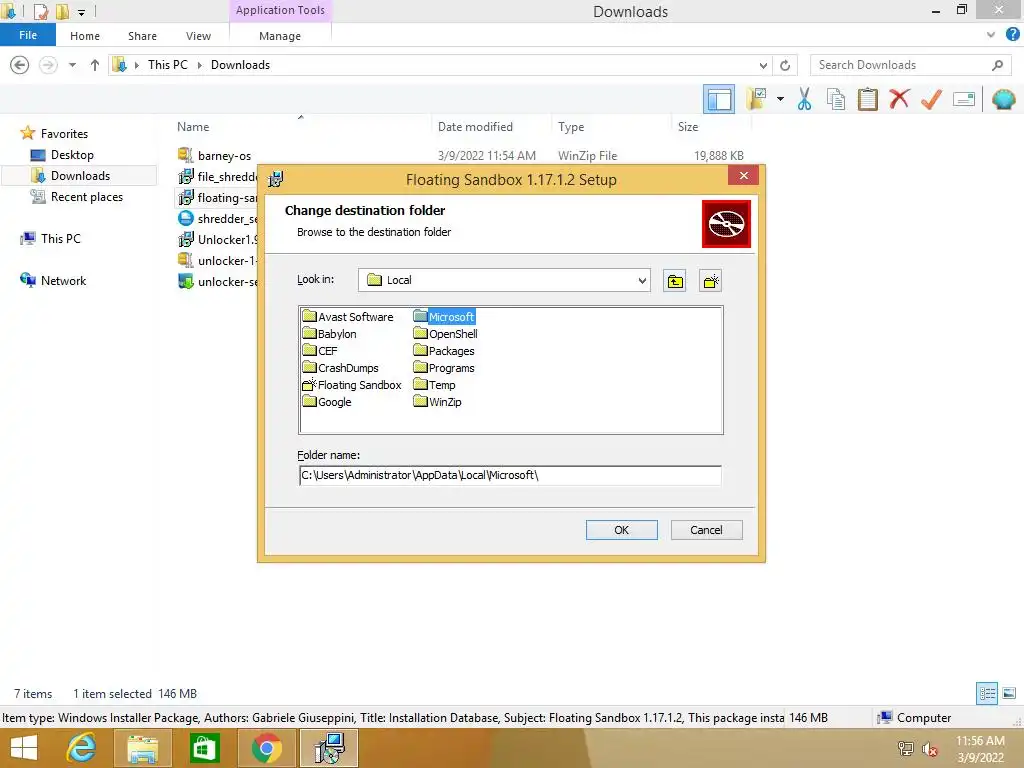Open the File menu in Explorer

pos(28,35)
